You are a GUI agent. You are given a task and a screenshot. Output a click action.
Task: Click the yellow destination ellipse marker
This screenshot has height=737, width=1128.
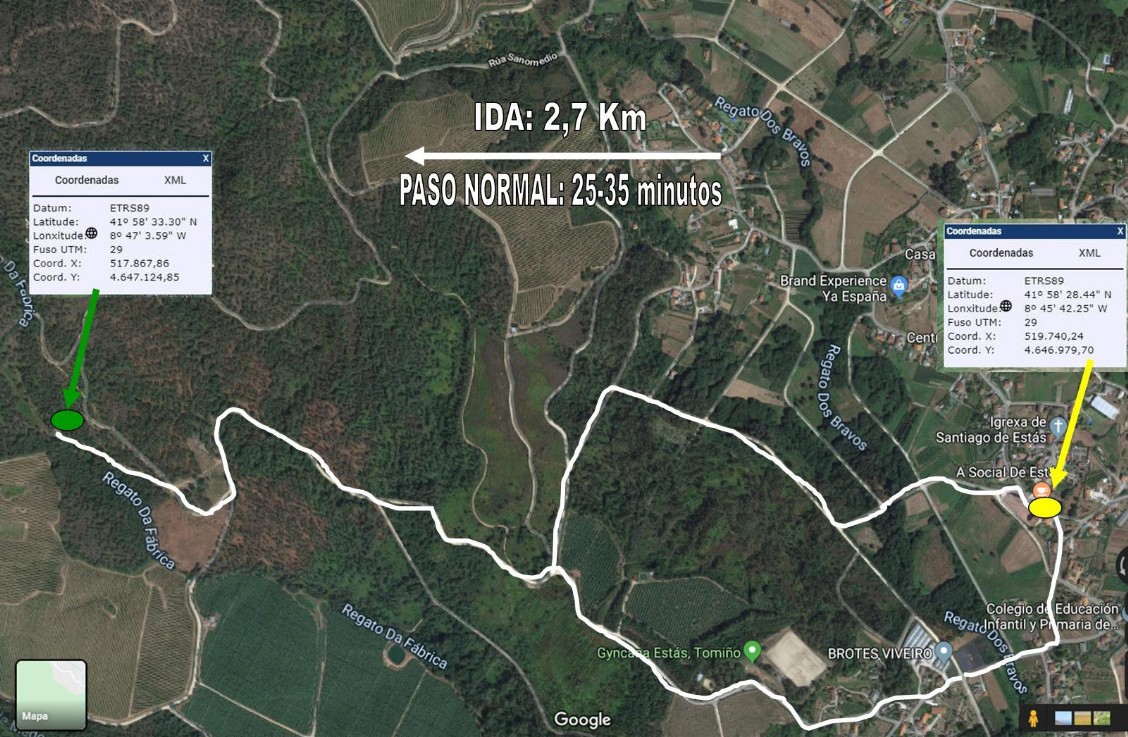(x=1045, y=507)
